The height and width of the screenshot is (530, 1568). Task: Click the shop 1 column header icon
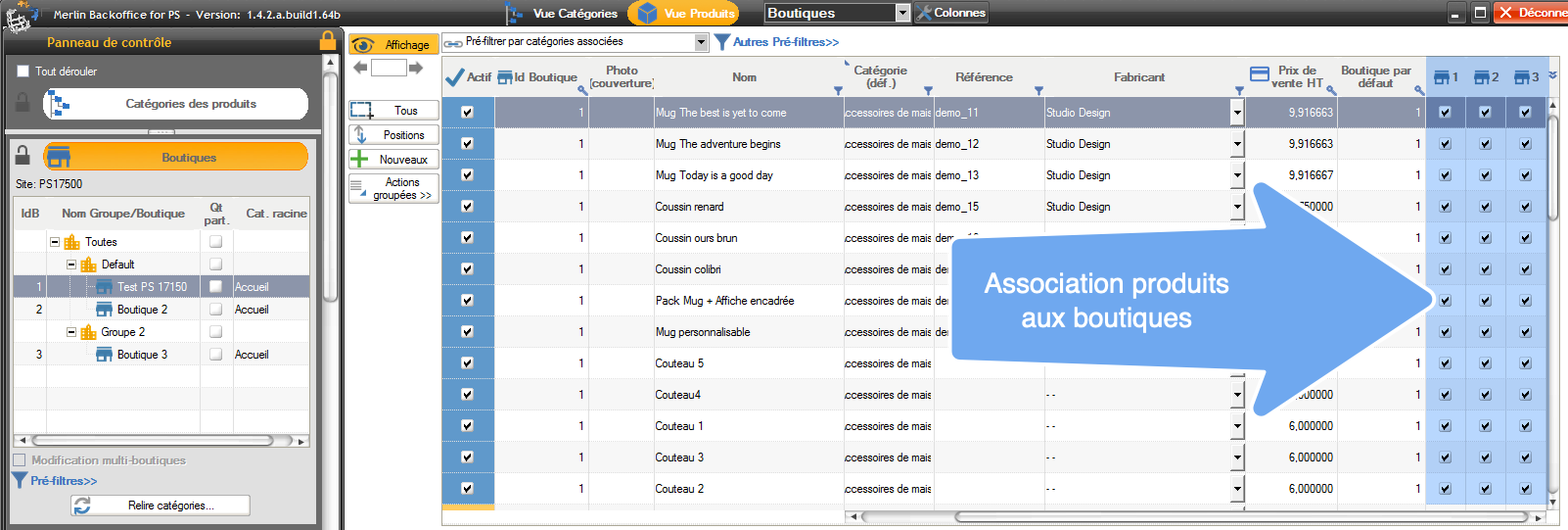pyautogui.click(x=1441, y=77)
